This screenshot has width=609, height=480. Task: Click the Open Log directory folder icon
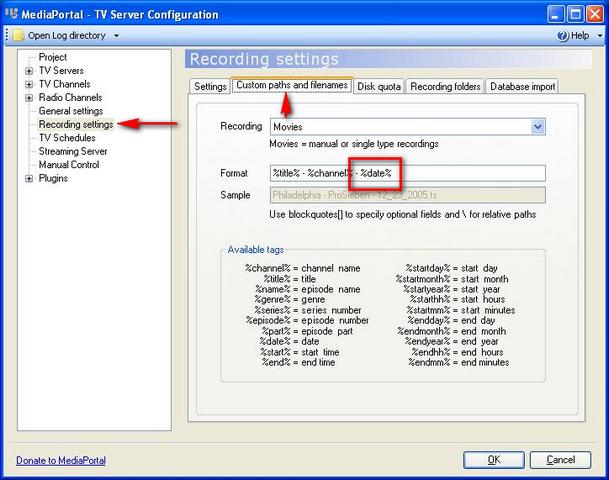point(17,35)
